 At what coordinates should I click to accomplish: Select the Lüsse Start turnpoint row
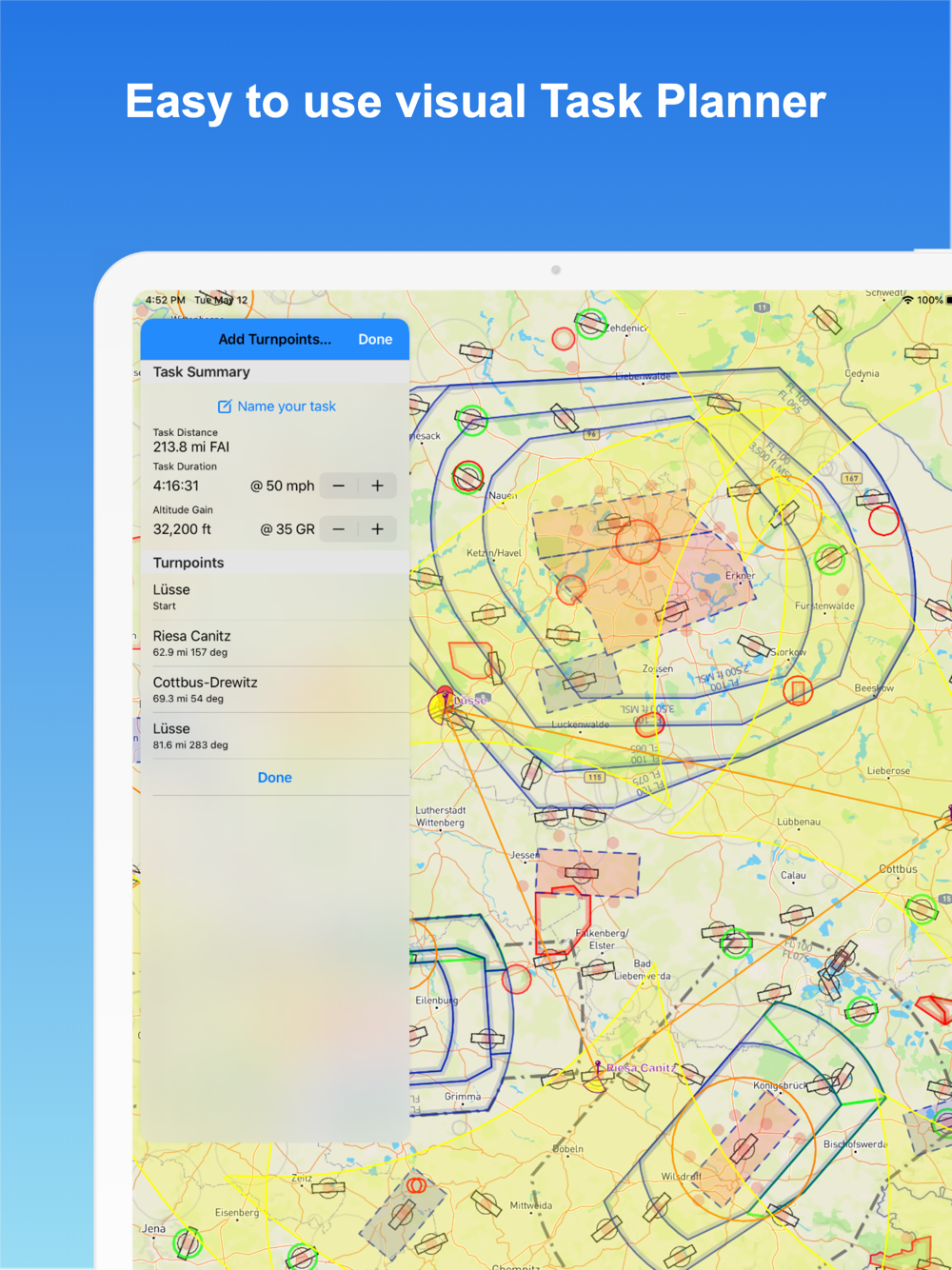[x=275, y=597]
